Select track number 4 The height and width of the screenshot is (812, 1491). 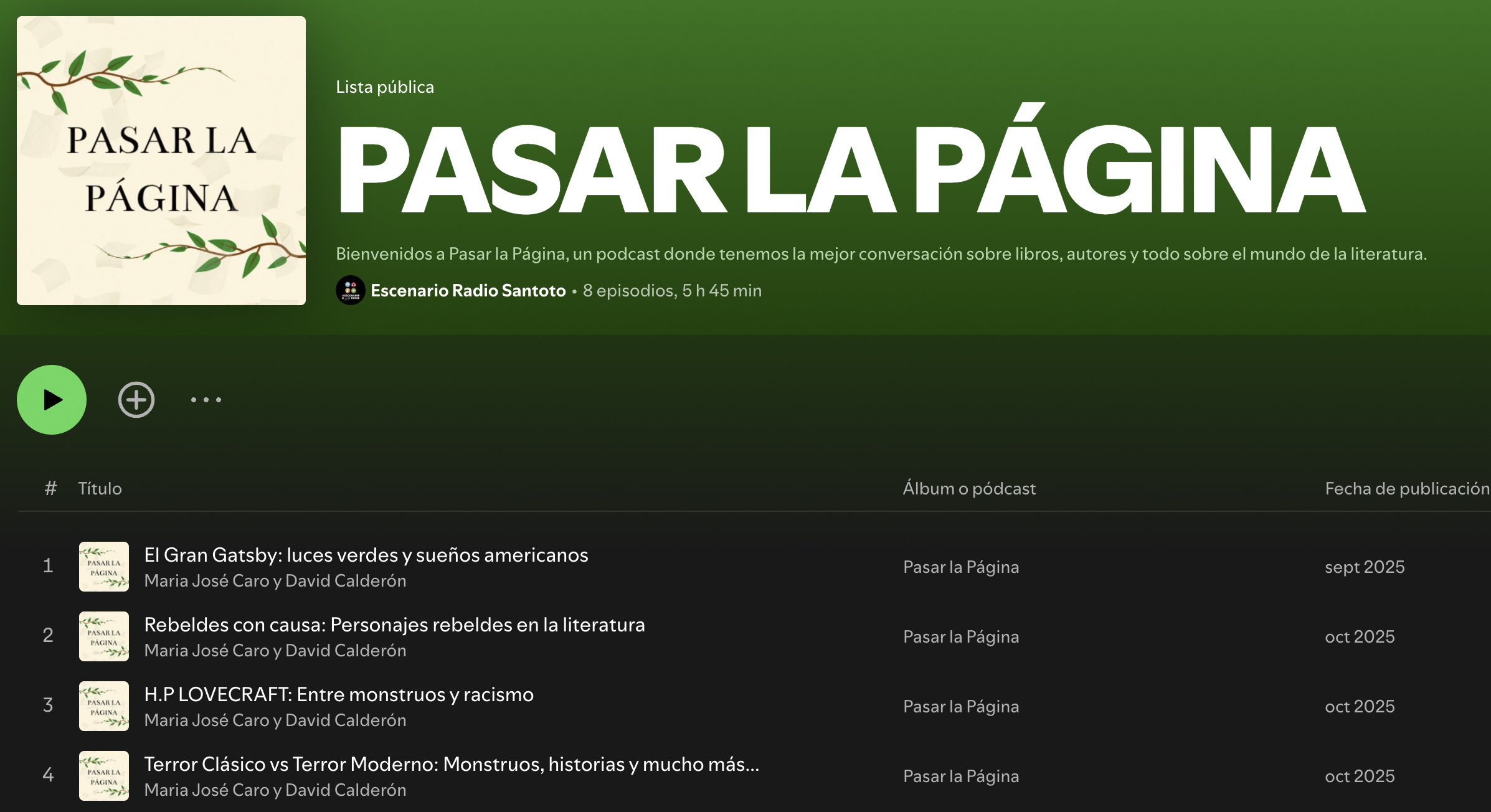tap(48, 775)
